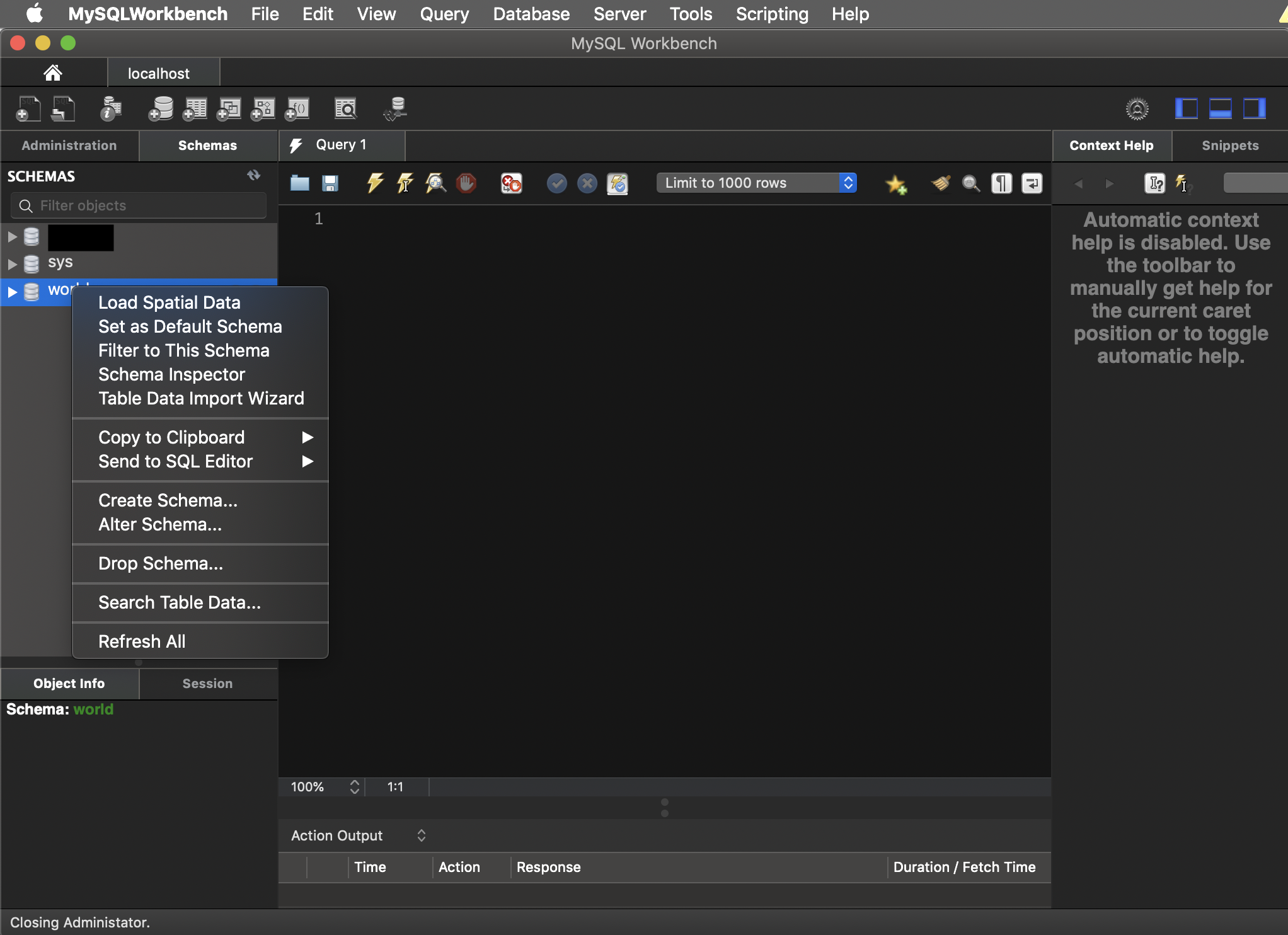Image resolution: width=1288 pixels, height=935 pixels.
Task: Toggle the right secondary sidebar visibility
Action: [x=1254, y=108]
